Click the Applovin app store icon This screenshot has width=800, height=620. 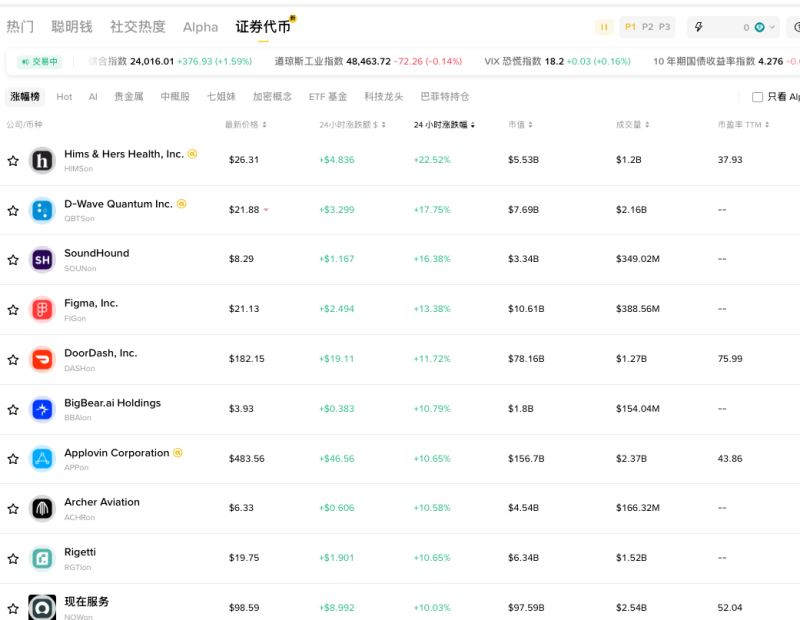click(41, 458)
